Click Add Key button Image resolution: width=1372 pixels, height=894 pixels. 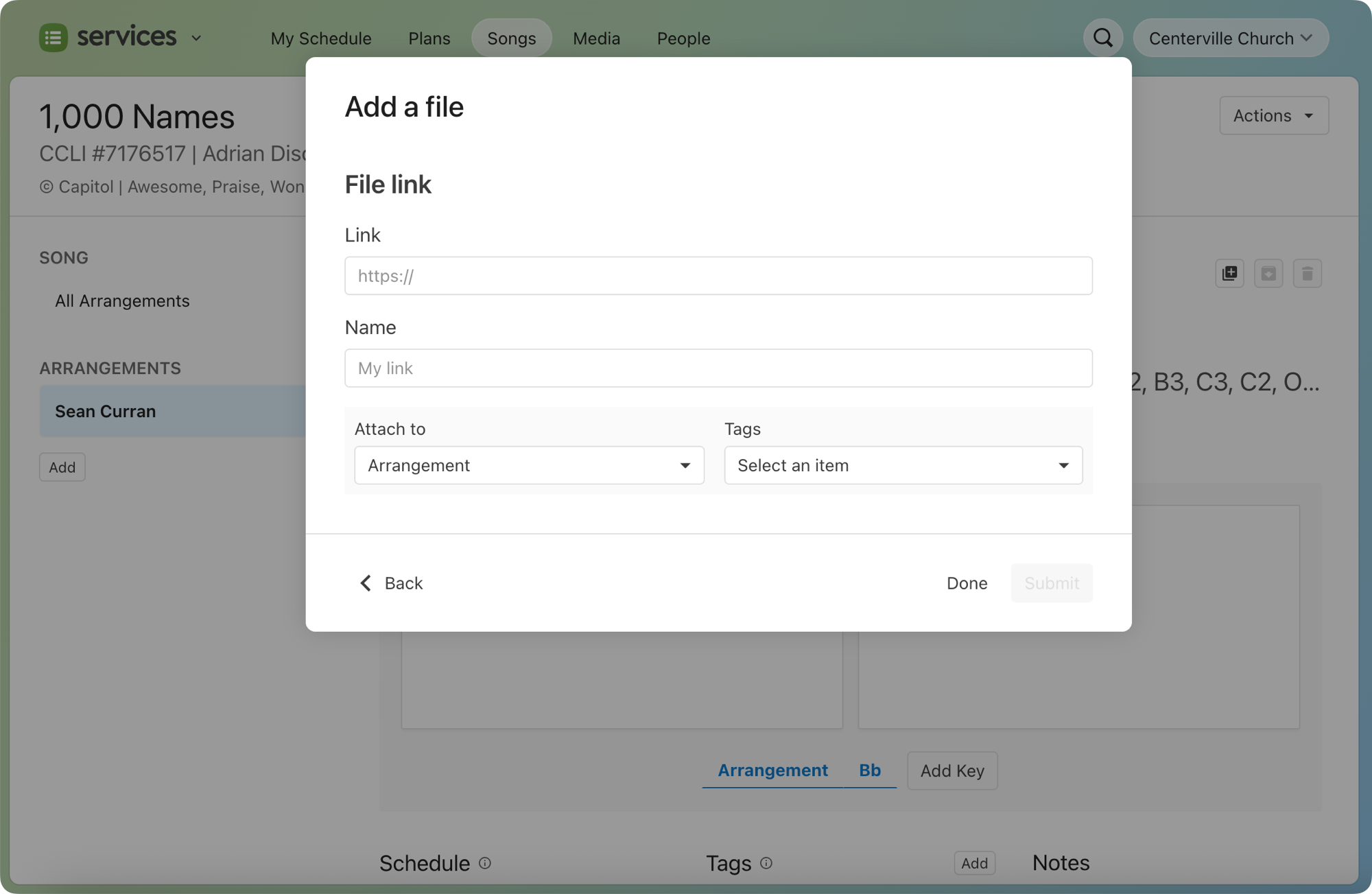[x=952, y=771]
